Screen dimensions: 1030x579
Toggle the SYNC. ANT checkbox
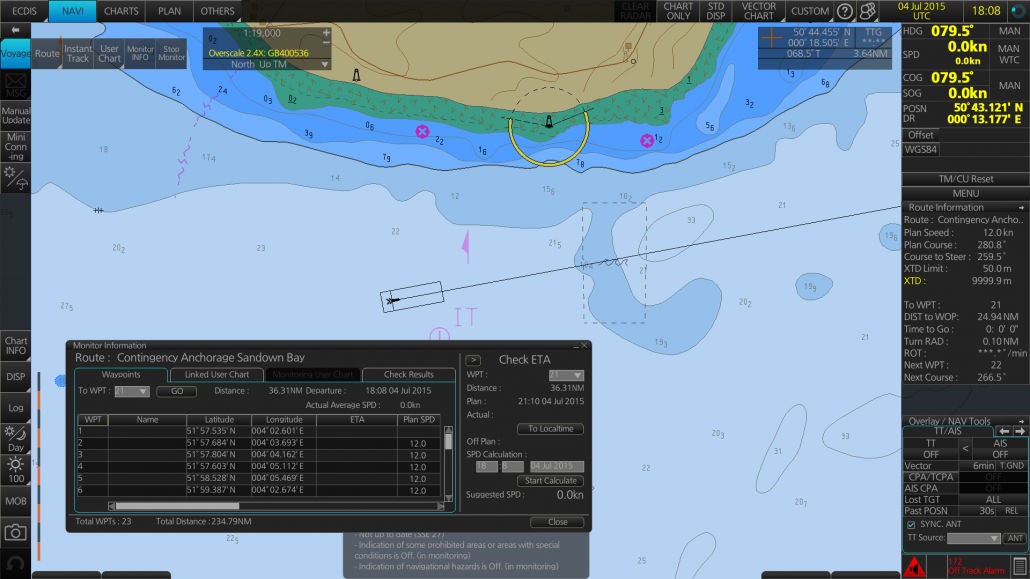click(911, 524)
